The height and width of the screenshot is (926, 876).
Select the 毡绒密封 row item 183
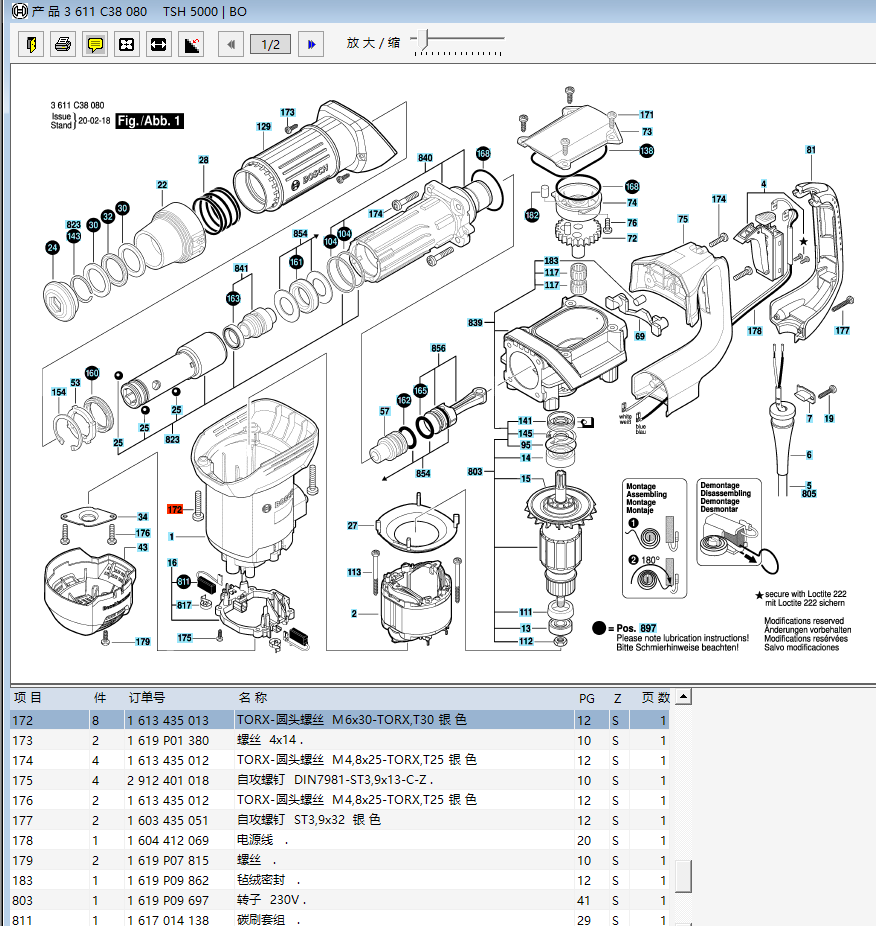pos(340,881)
